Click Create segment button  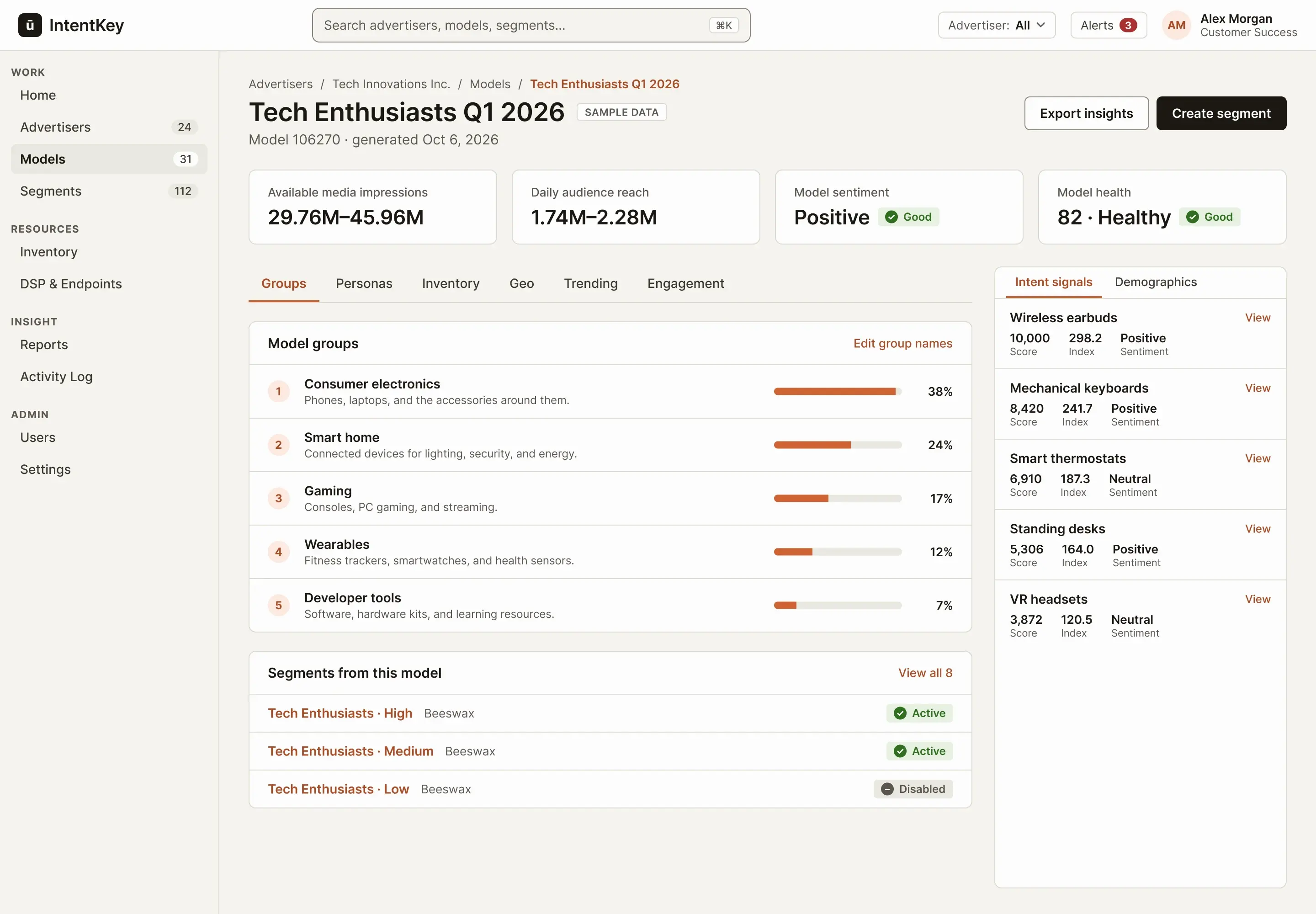click(x=1220, y=113)
